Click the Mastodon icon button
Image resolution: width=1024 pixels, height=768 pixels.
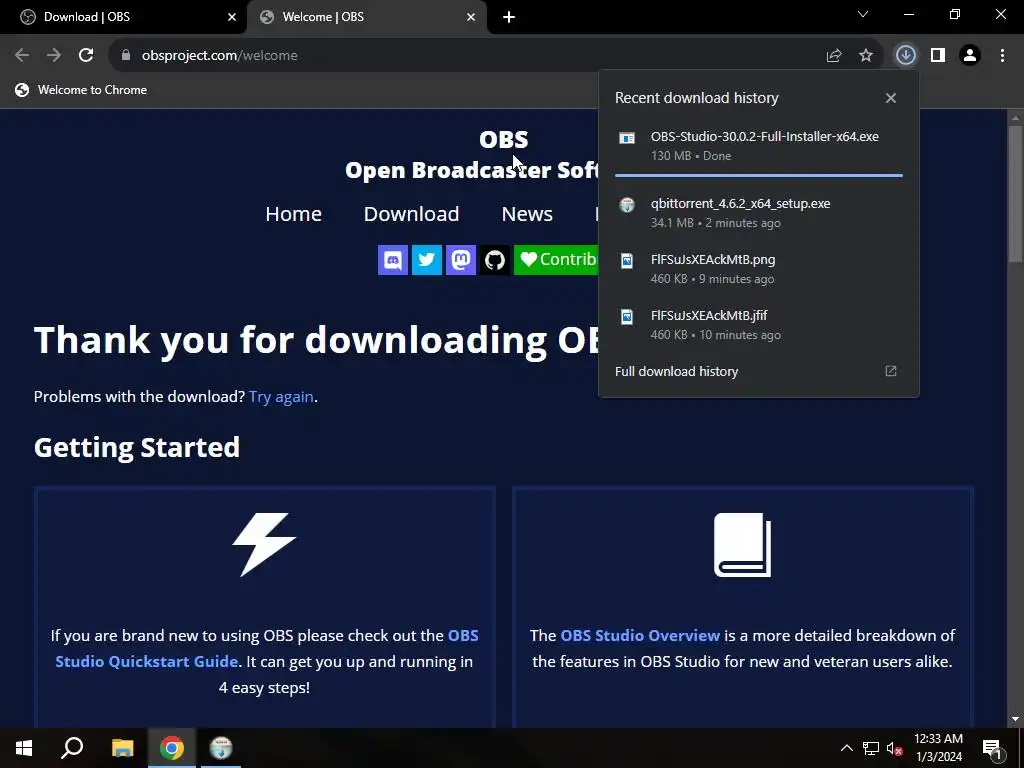460,260
